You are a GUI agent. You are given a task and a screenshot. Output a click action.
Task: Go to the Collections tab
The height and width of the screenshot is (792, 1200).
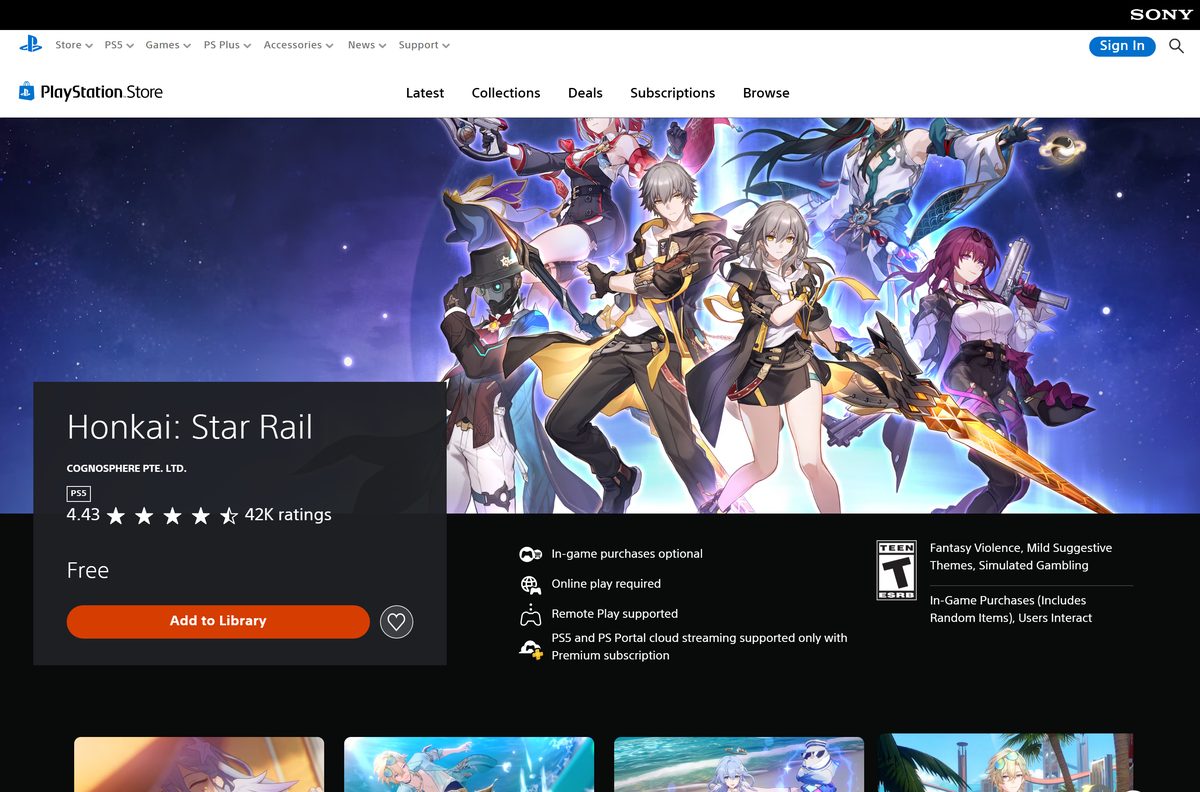click(506, 93)
